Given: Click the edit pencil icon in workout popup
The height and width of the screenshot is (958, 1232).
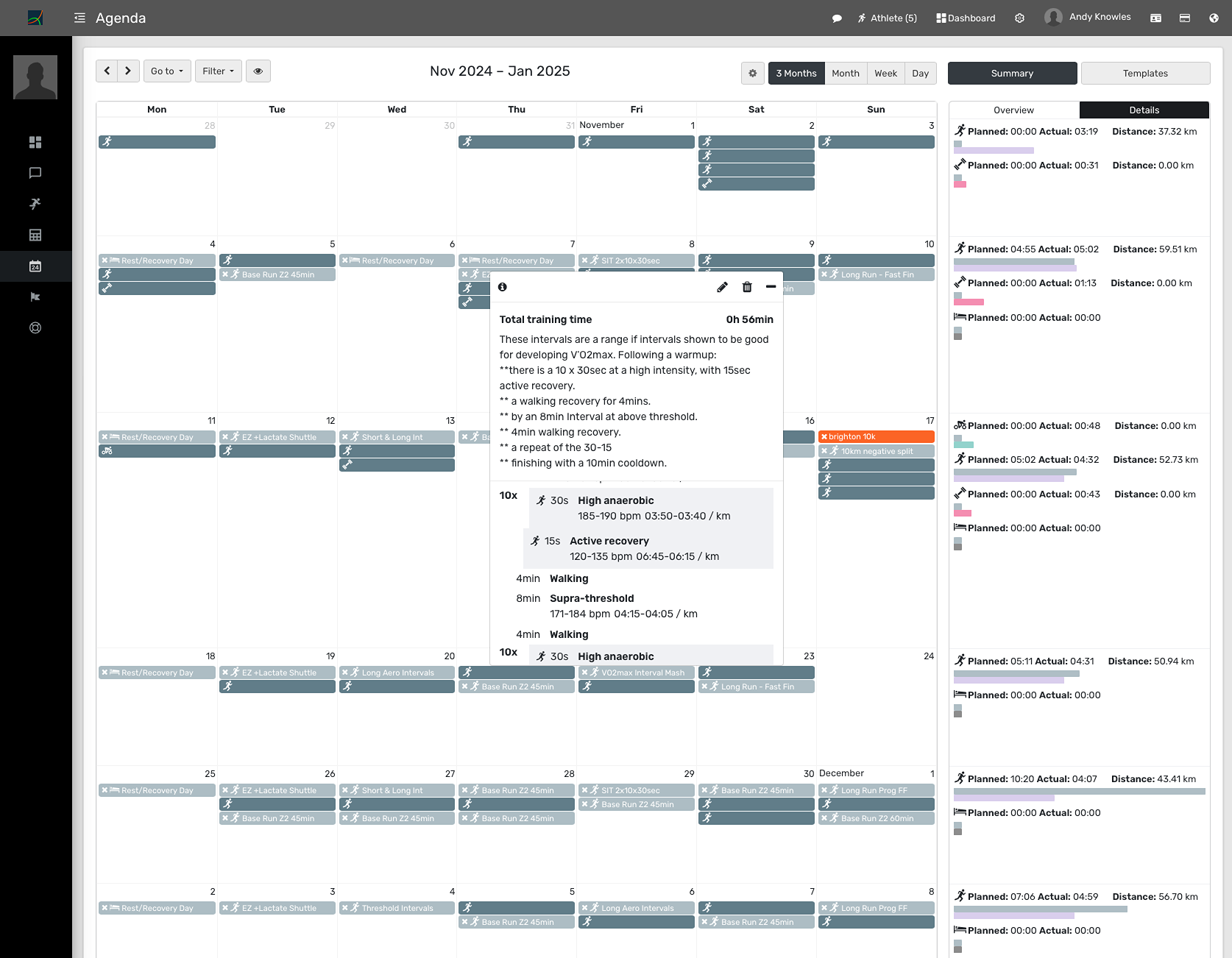Looking at the screenshot, I should (722, 287).
